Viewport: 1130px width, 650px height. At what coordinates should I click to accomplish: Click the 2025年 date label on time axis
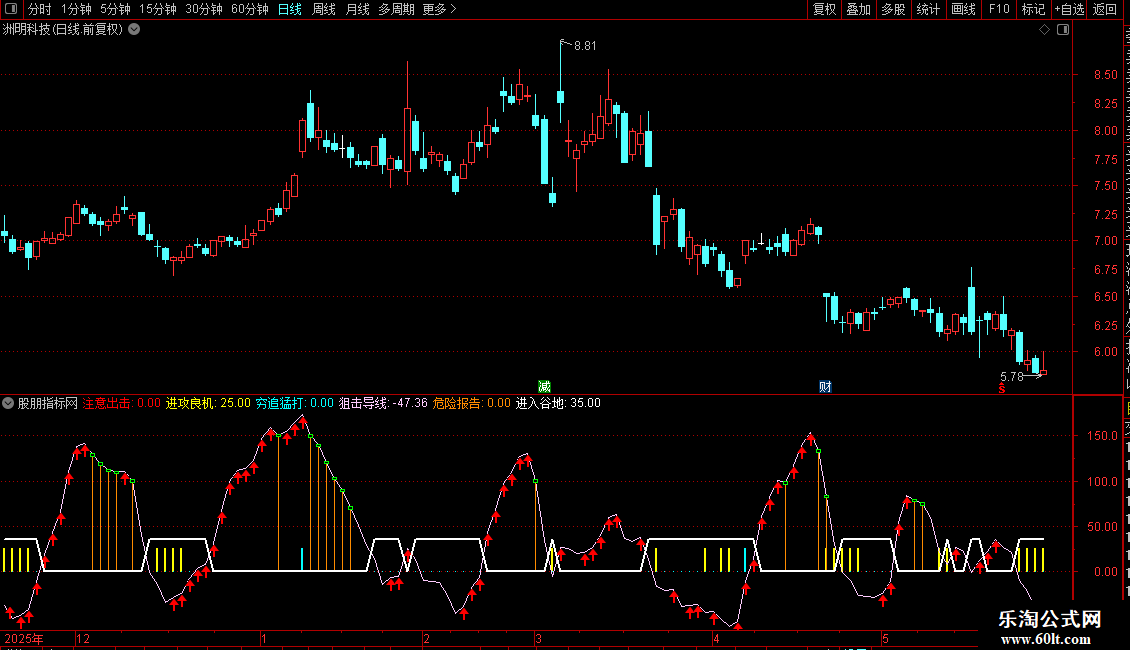24,639
